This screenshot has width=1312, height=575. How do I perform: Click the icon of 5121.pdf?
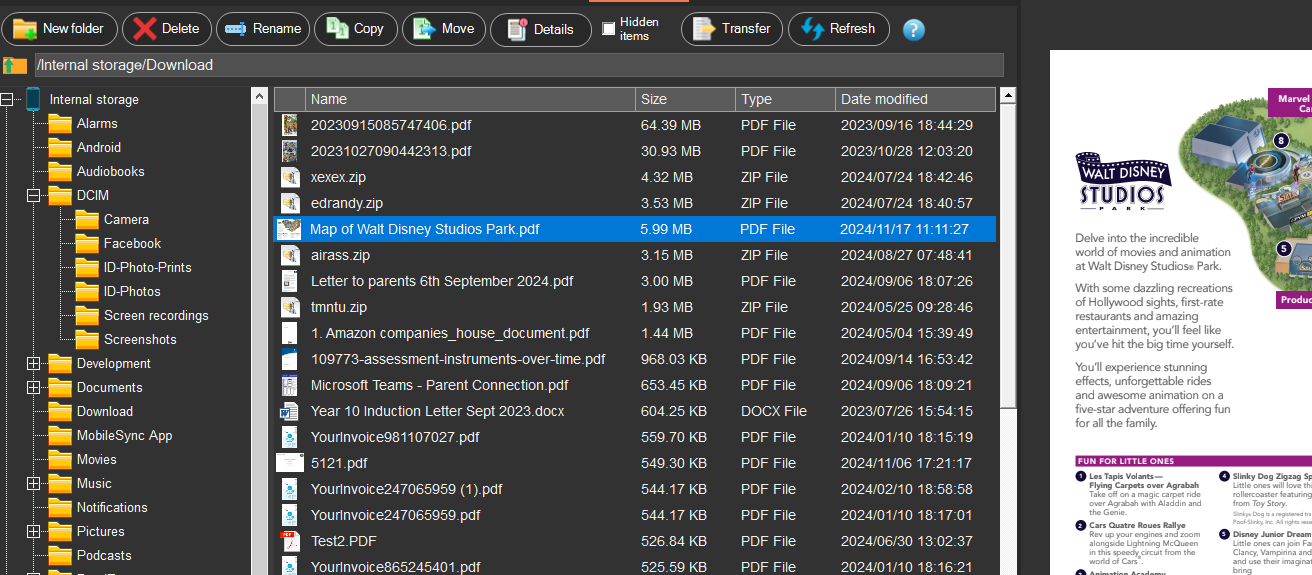tap(290, 463)
